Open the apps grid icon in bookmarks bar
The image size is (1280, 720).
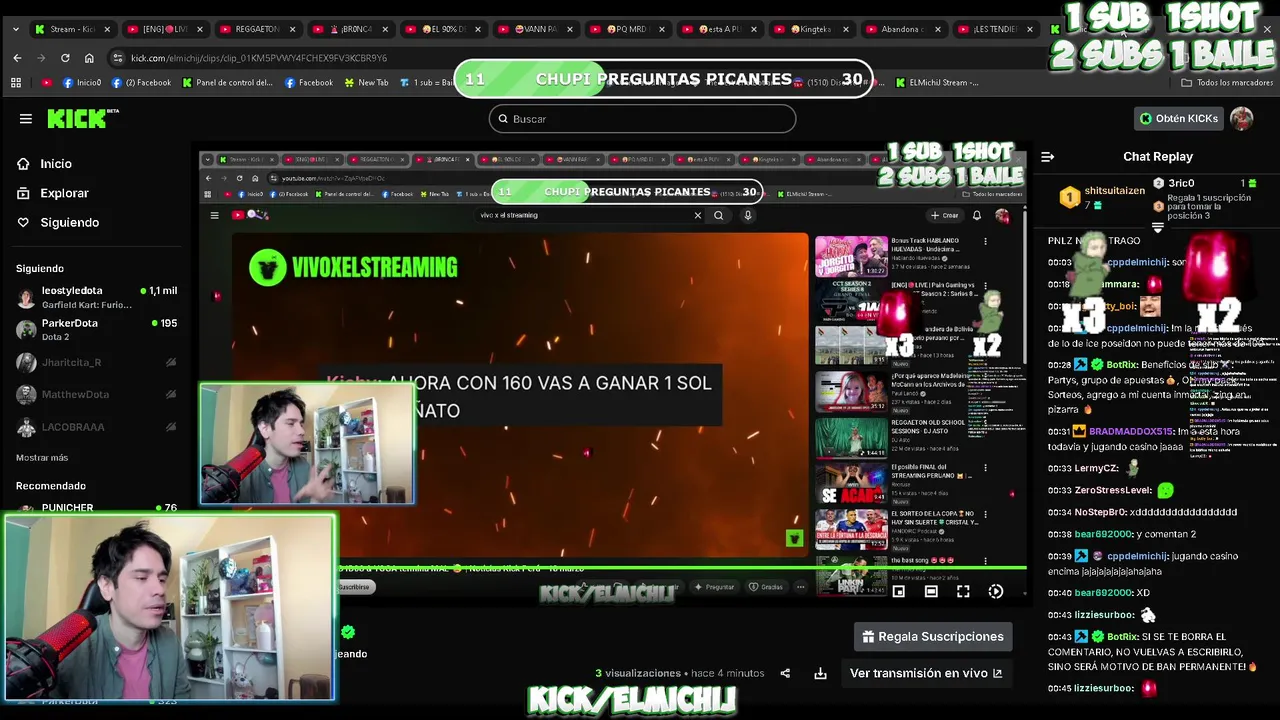[x=16, y=83]
